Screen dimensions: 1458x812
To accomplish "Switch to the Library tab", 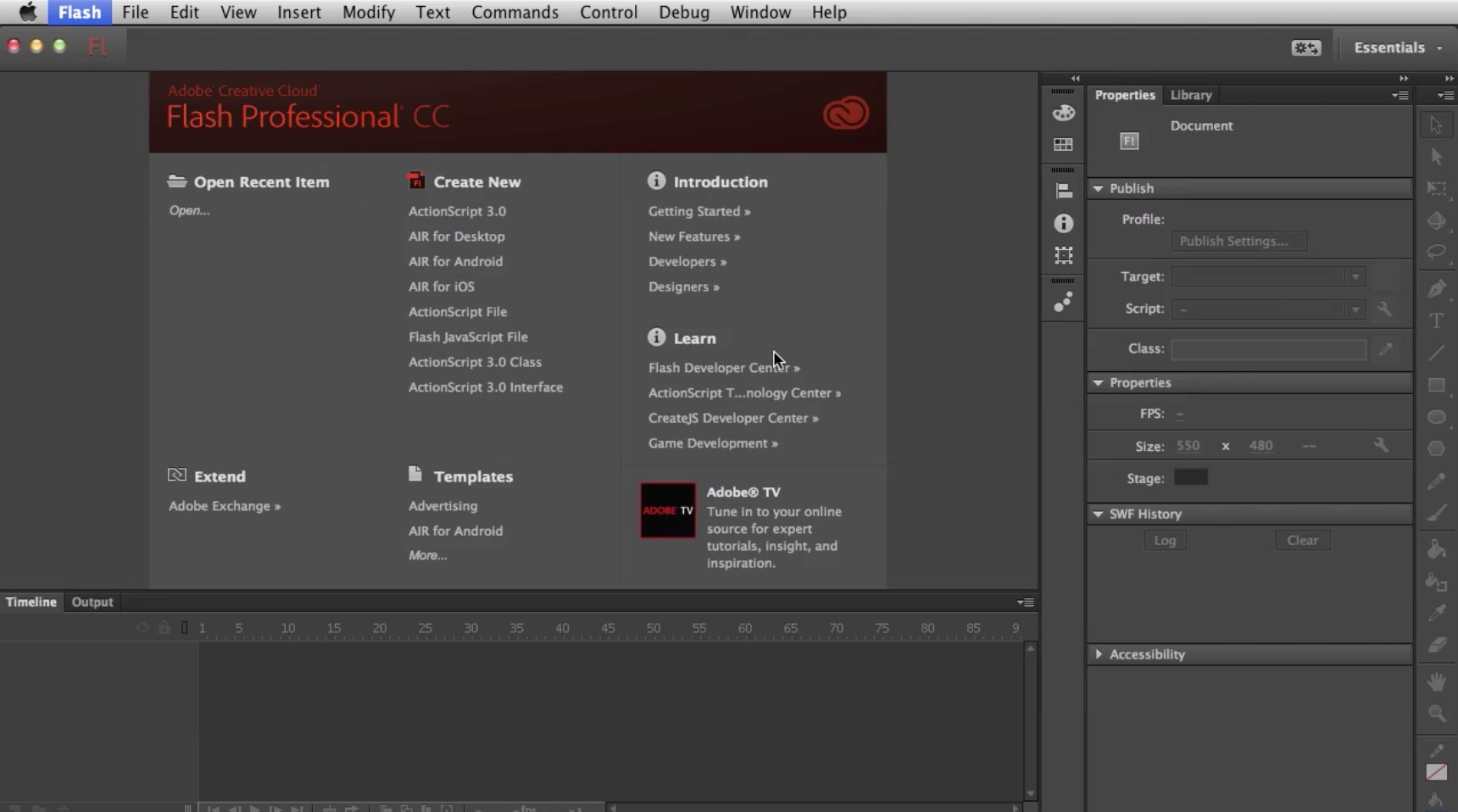I will coord(1190,95).
